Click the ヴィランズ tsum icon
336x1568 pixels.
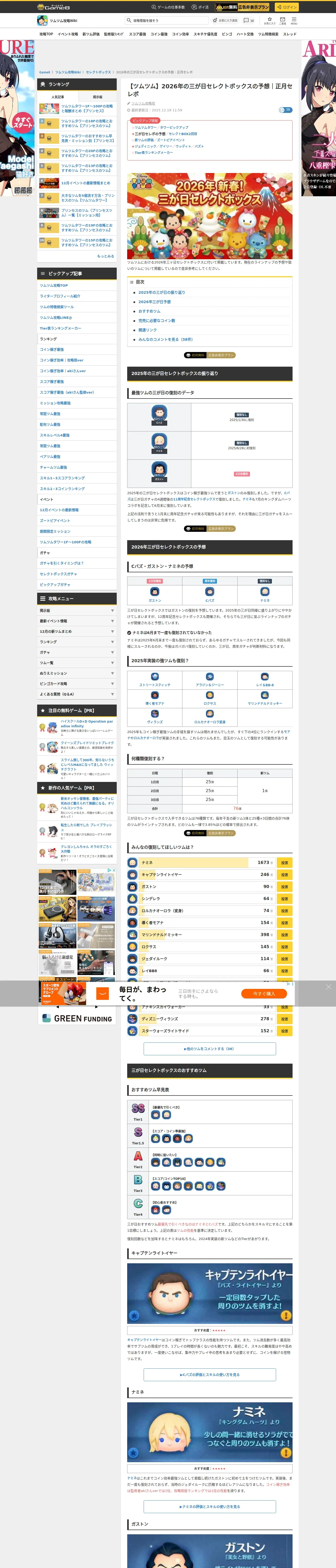click(x=155, y=714)
